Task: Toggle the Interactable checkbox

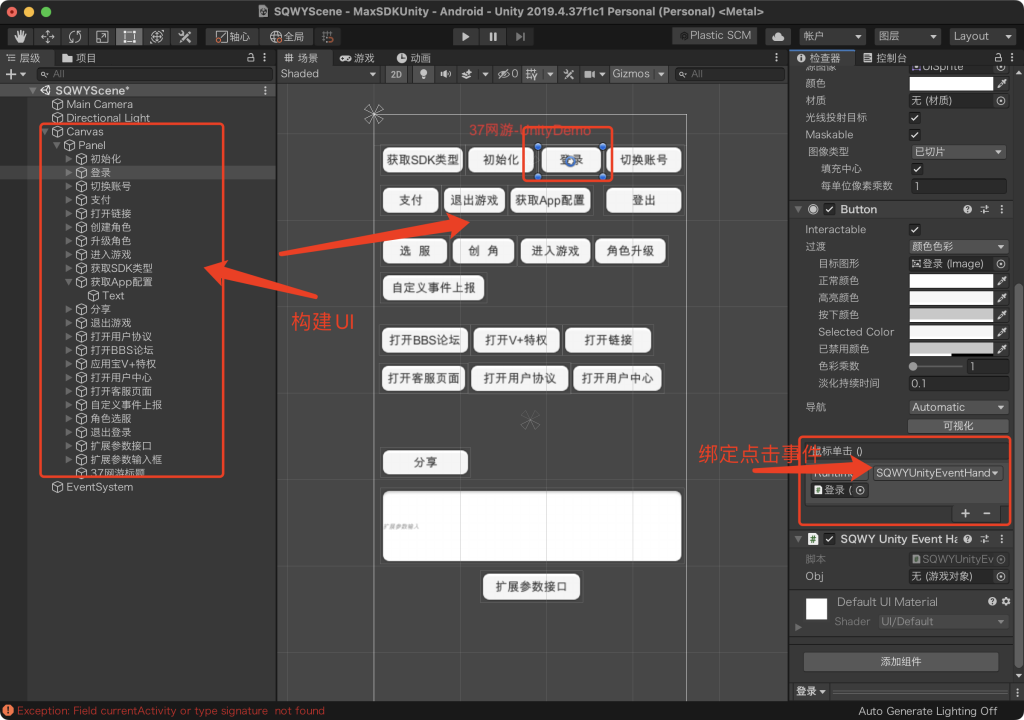Action: click(x=915, y=229)
